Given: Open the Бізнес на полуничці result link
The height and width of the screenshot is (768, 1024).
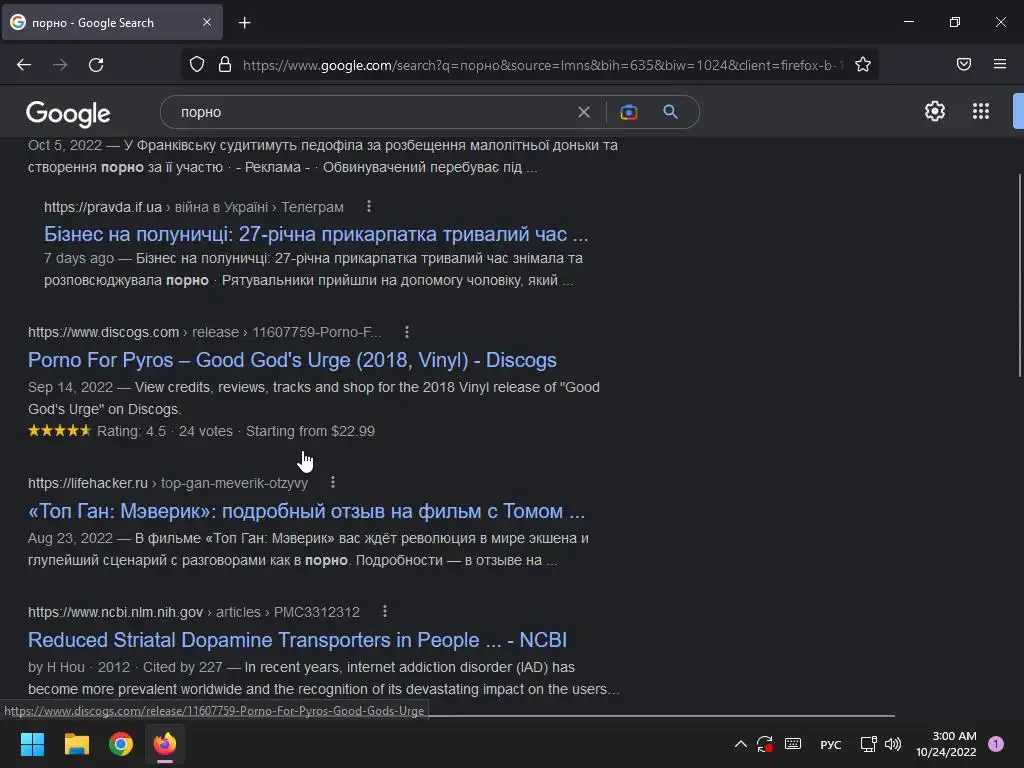Looking at the screenshot, I should pos(316,234).
